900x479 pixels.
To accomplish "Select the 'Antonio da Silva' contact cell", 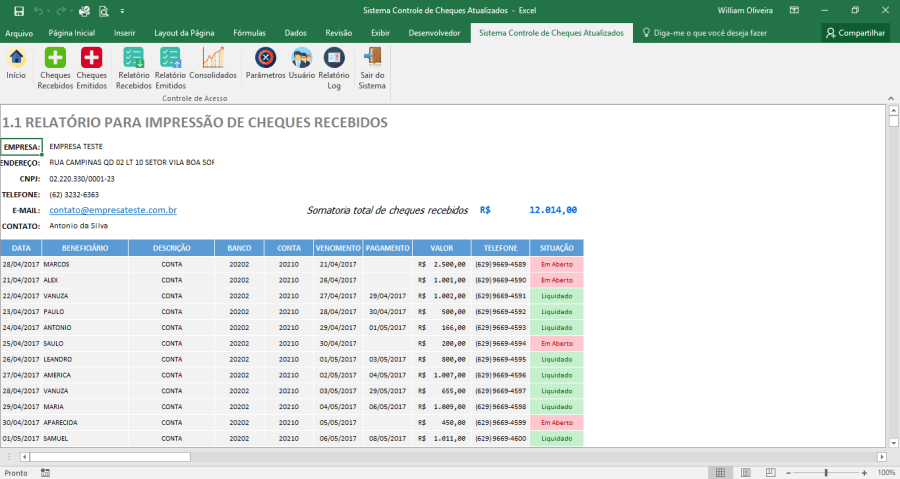I will (x=79, y=226).
